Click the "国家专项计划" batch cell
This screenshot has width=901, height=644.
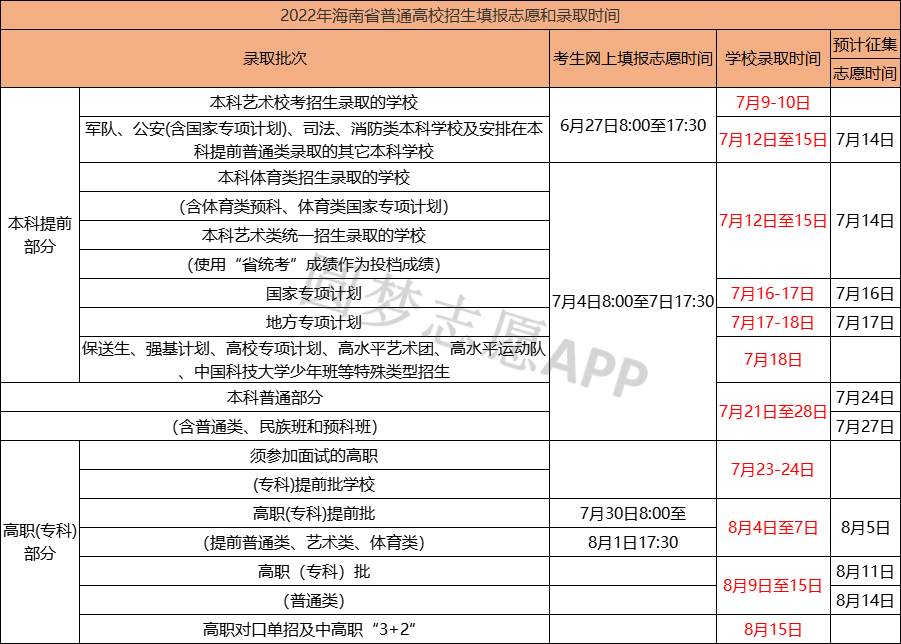pyautogui.click(x=314, y=294)
